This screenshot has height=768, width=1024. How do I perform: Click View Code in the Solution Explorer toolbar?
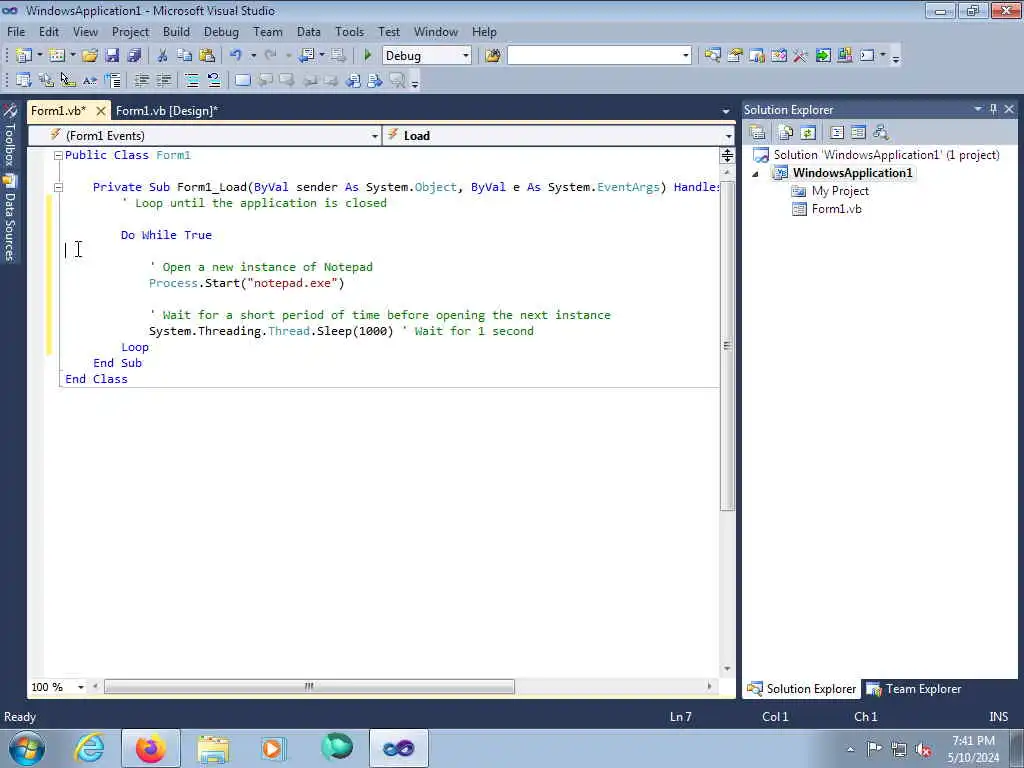pyautogui.click(x=837, y=133)
